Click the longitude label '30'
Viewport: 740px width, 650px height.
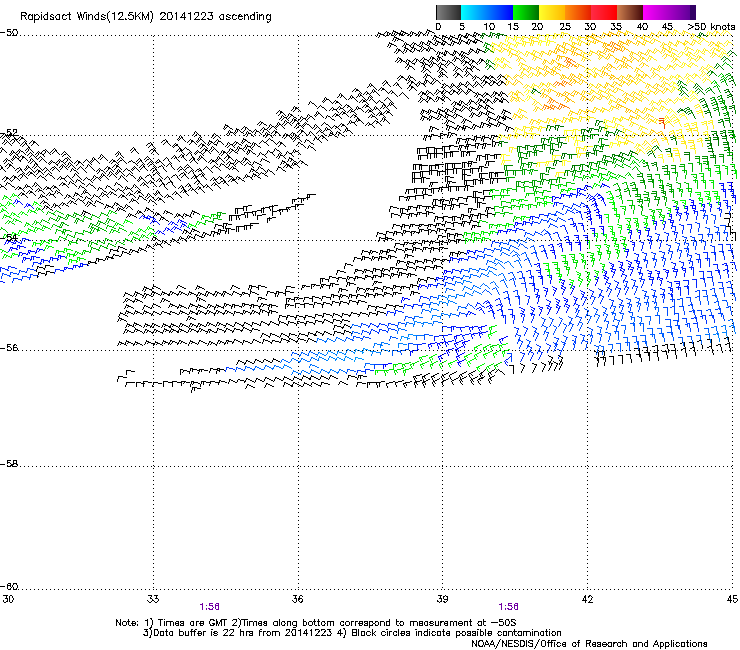8,599
